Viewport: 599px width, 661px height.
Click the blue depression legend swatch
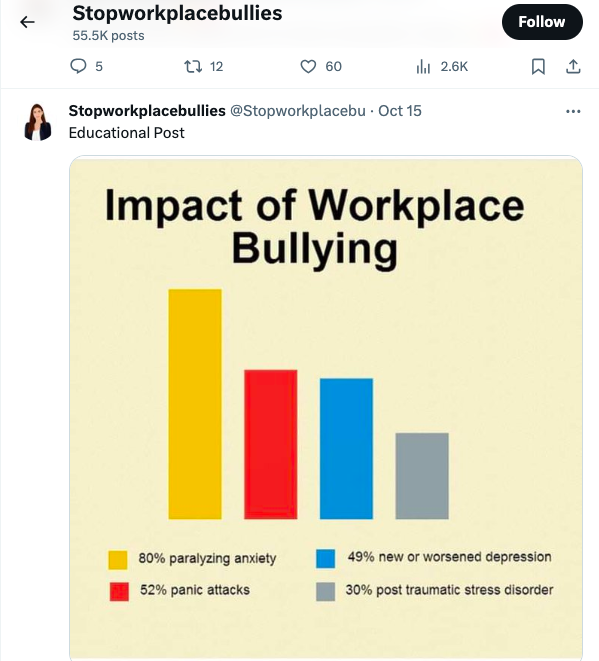(325, 559)
